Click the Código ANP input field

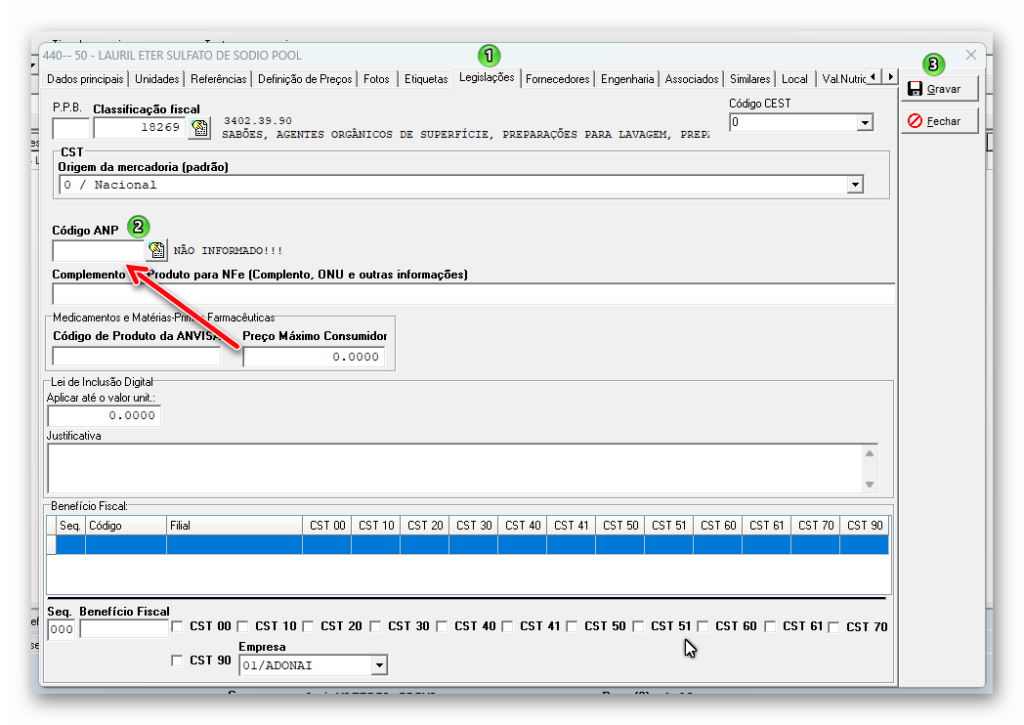click(x=98, y=250)
